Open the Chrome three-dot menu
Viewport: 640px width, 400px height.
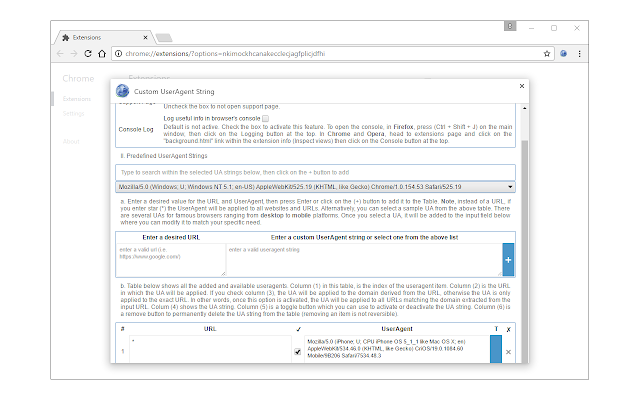coord(579,53)
